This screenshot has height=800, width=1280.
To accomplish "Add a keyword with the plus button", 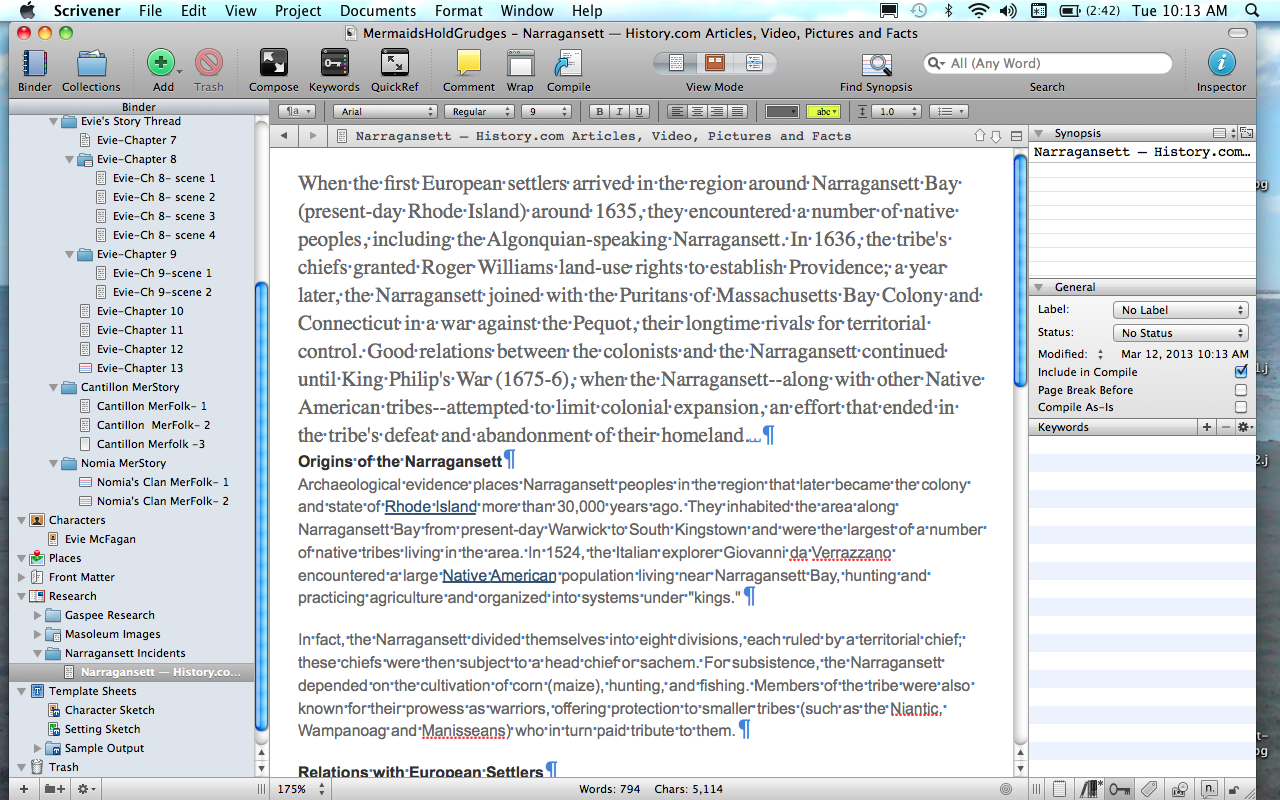I will pyautogui.click(x=1207, y=427).
